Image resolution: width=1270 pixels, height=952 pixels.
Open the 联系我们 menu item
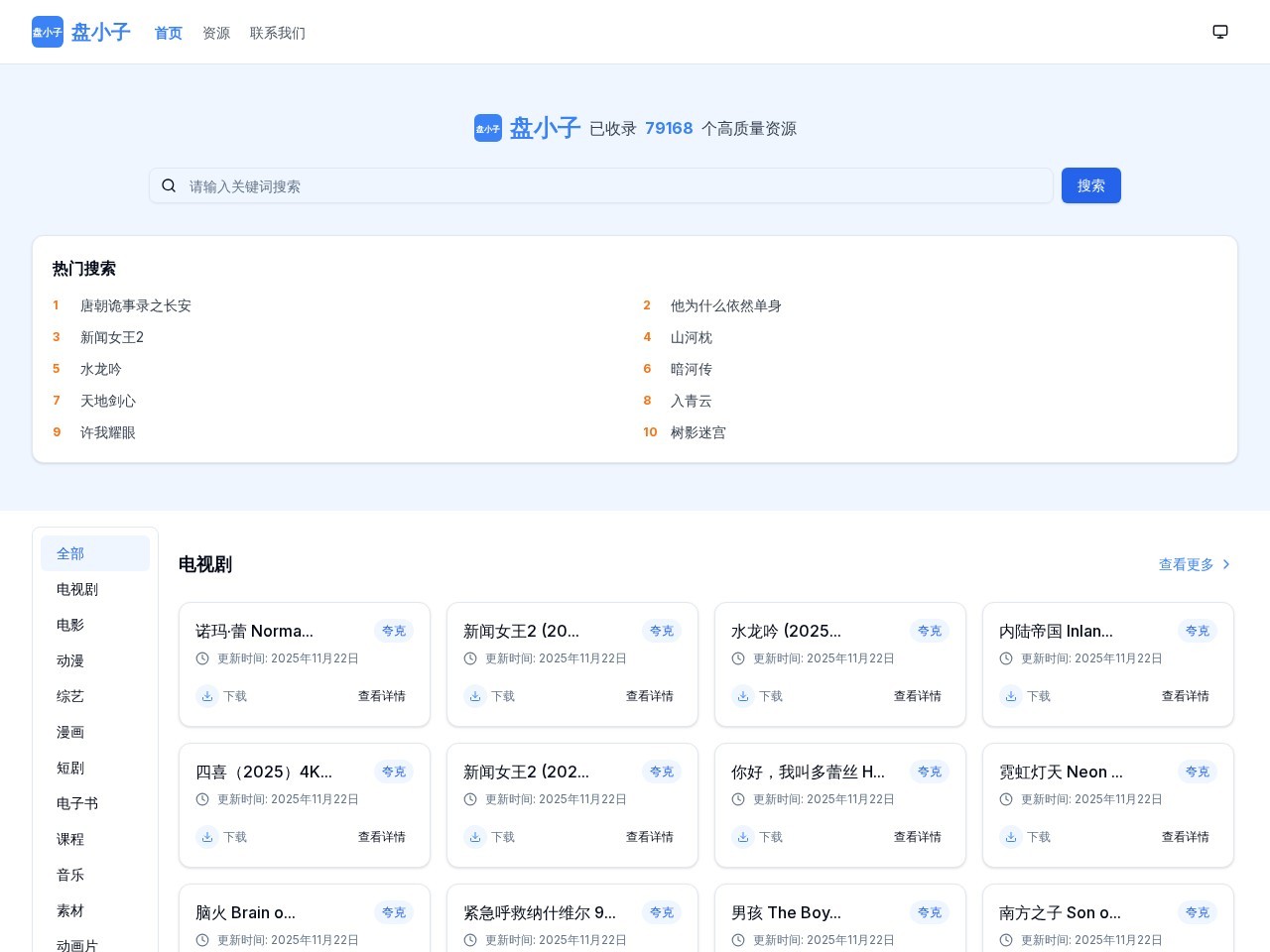click(277, 33)
